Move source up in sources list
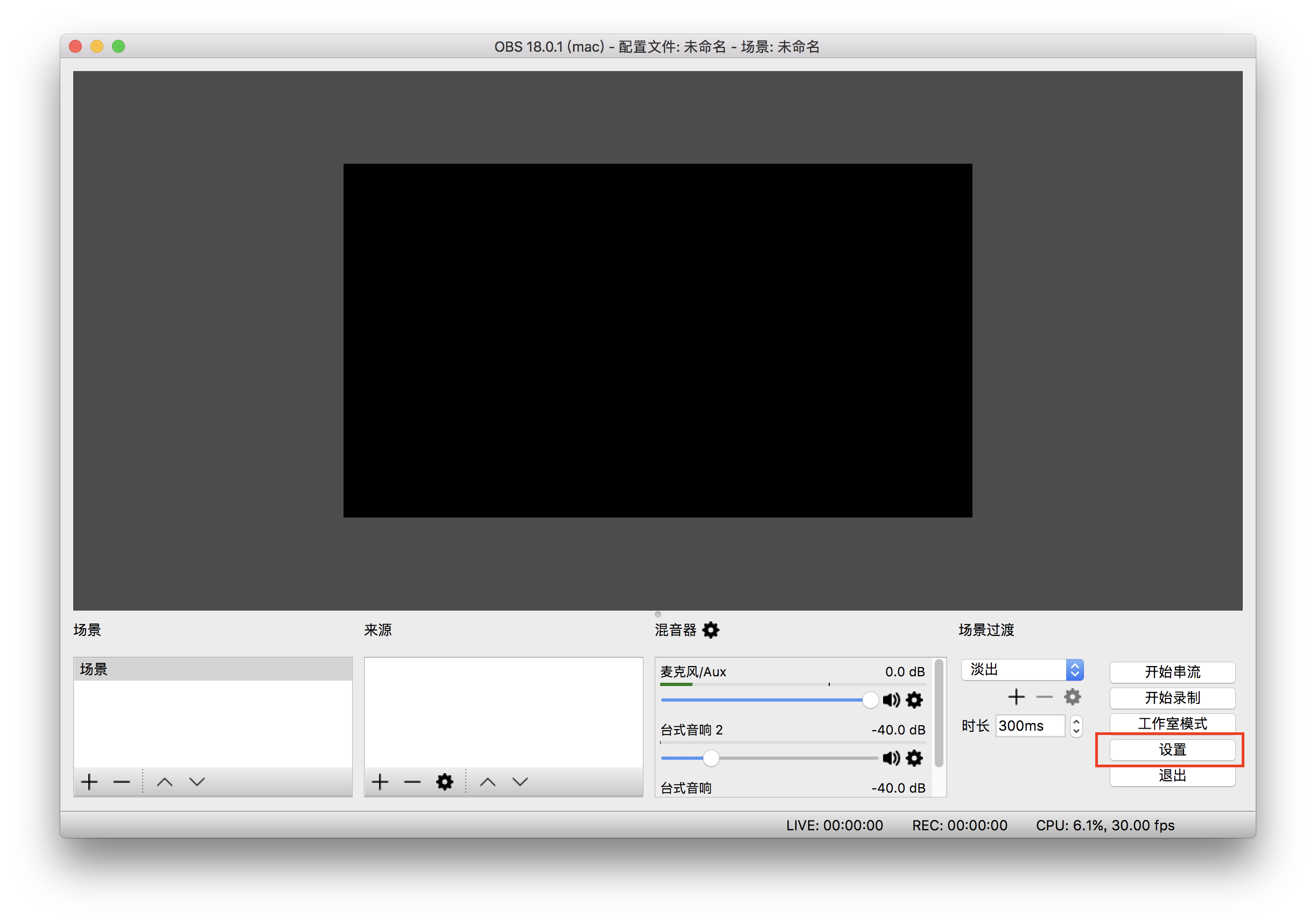 tap(488, 782)
